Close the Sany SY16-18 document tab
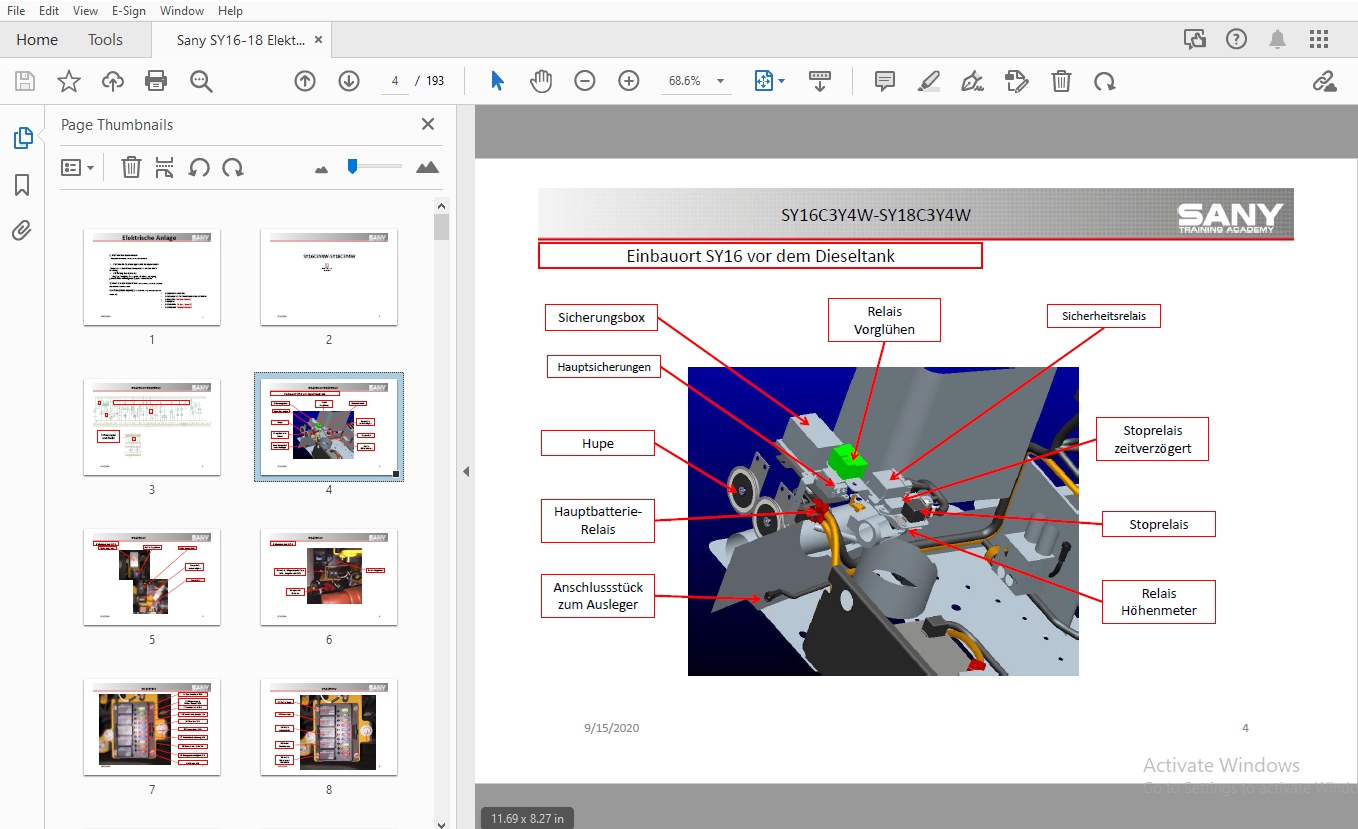This screenshot has width=1358, height=829. [x=319, y=40]
